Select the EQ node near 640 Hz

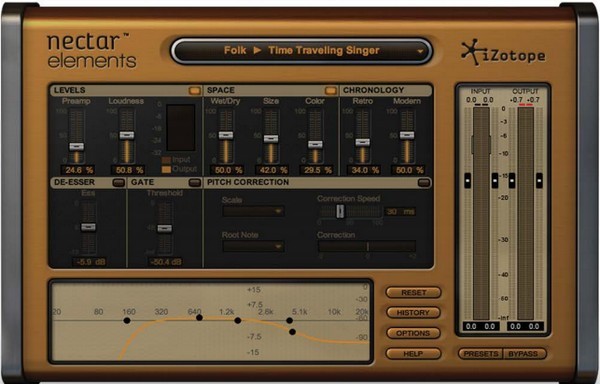click(x=199, y=318)
